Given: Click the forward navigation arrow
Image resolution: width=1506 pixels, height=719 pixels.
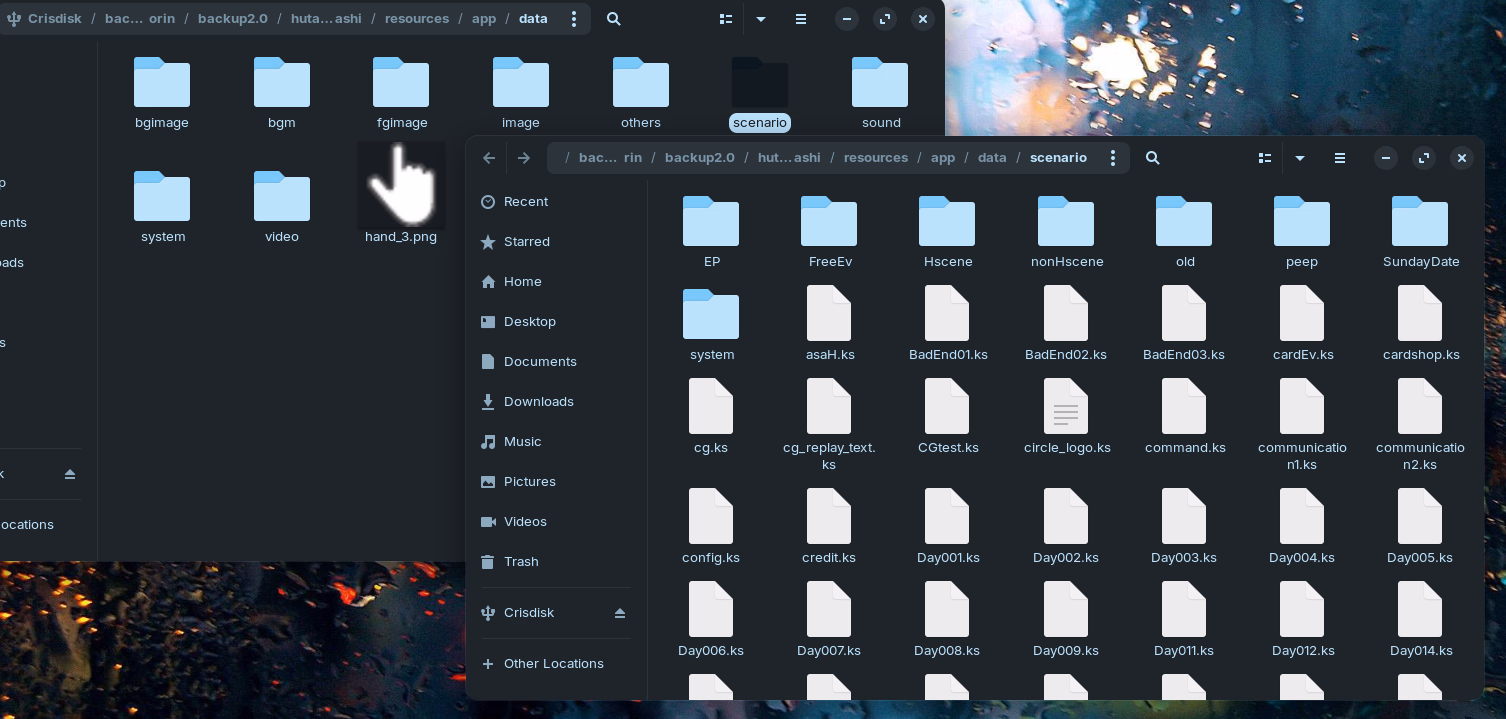Looking at the screenshot, I should [x=524, y=158].
